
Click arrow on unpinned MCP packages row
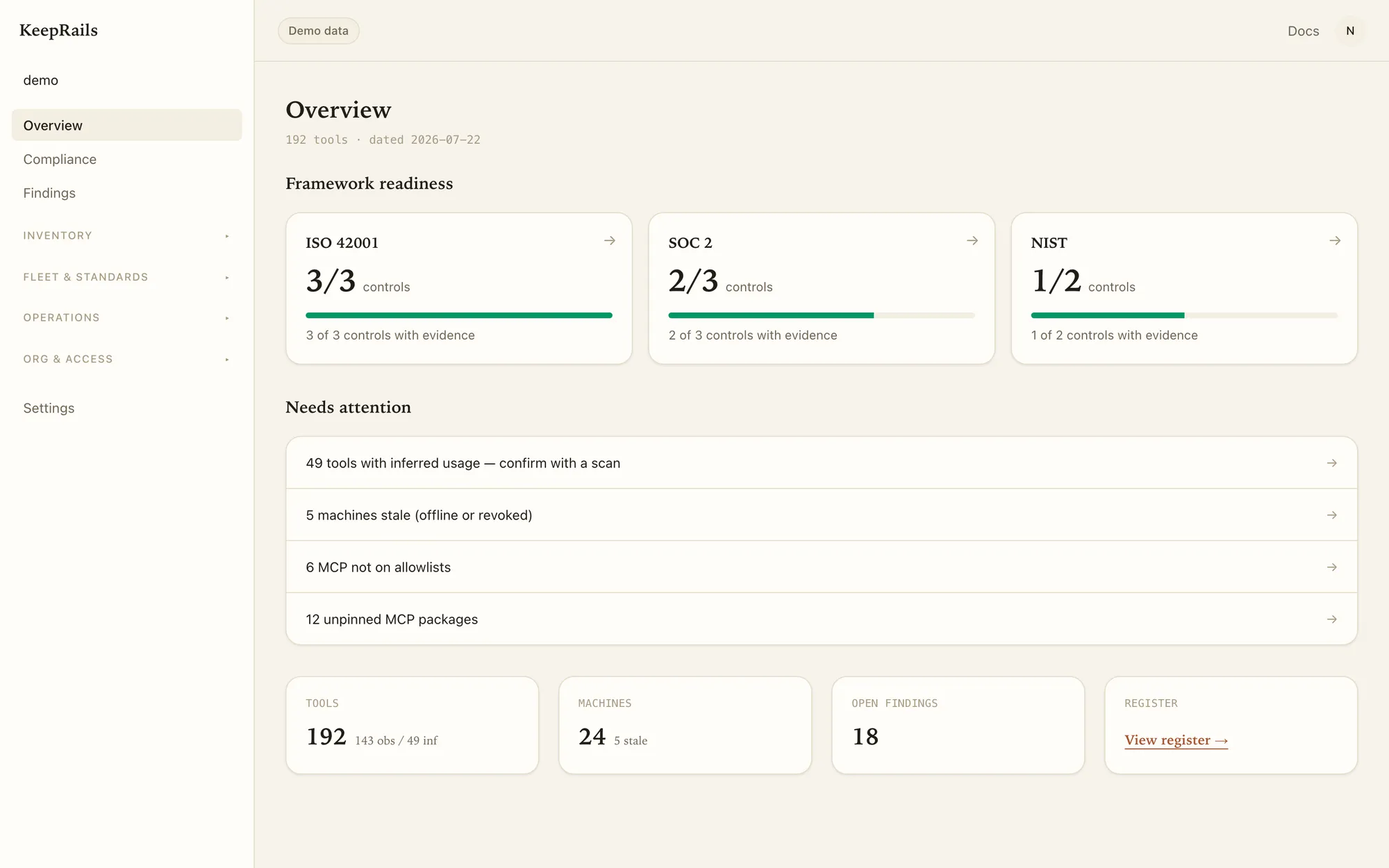[x=1331, y=619]
